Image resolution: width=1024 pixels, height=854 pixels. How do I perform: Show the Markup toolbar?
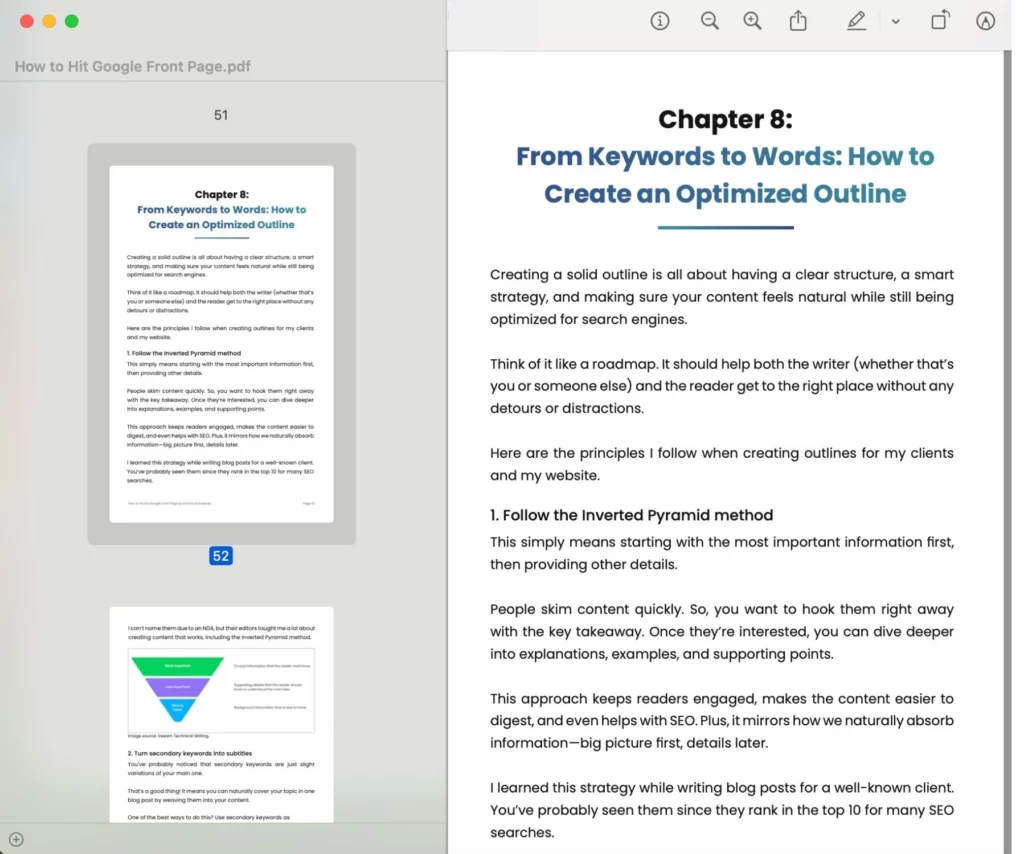tap(986, 20)
